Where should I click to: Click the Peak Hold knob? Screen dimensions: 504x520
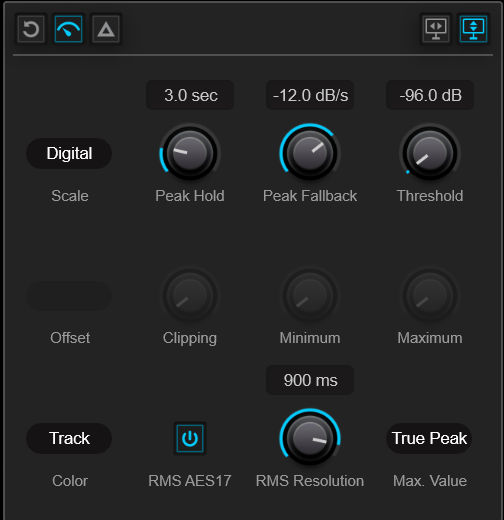click(x=190, y=154)
